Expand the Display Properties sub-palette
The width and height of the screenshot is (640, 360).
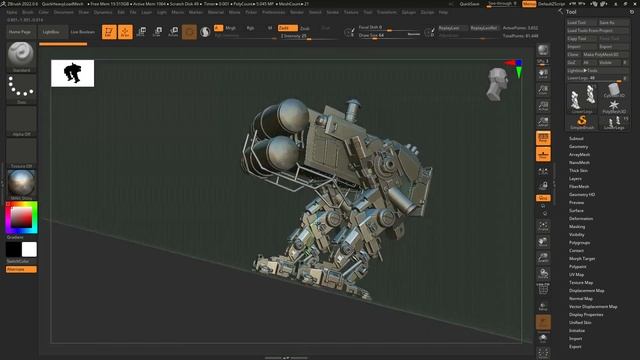click(586, 315)
